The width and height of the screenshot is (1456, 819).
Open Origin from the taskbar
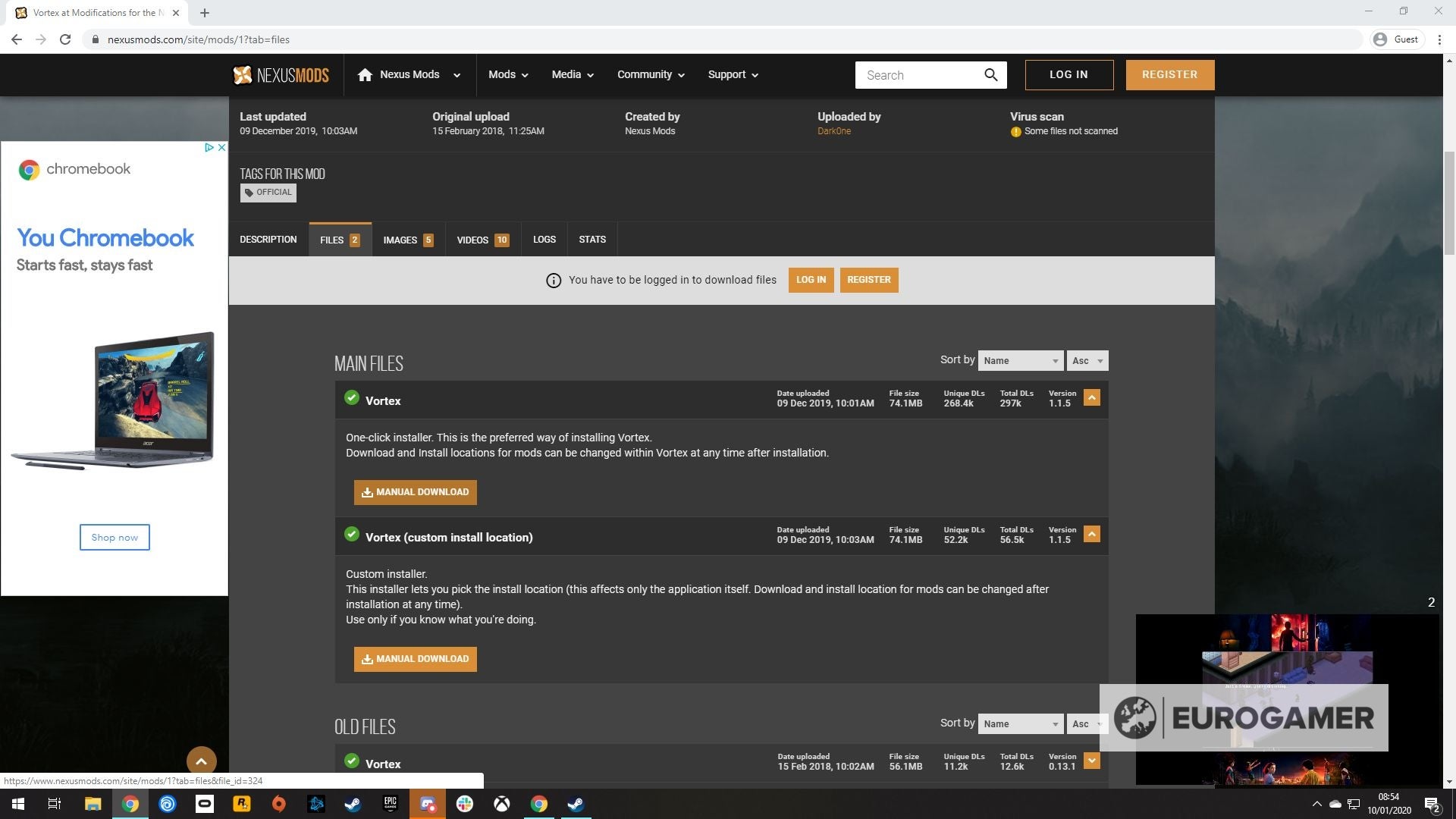(x=279, y=804)
